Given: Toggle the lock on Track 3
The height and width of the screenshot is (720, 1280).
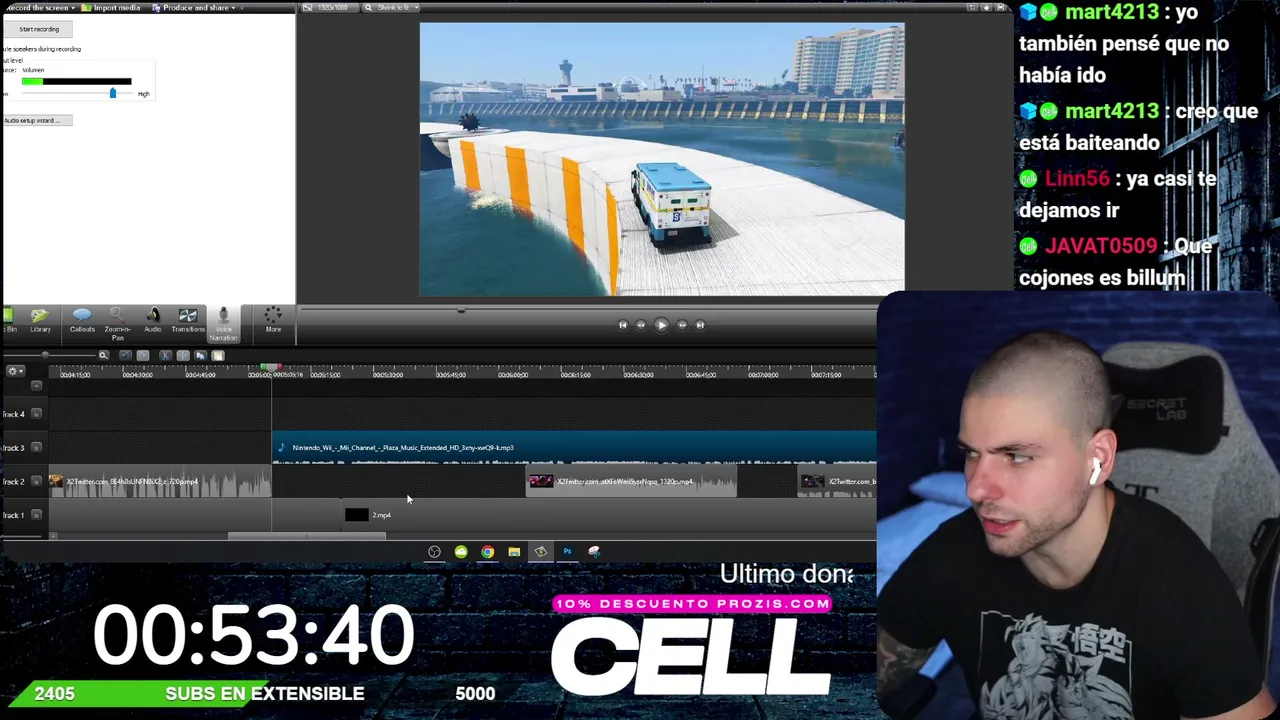Looking at the screenshot, I should 37,448.
